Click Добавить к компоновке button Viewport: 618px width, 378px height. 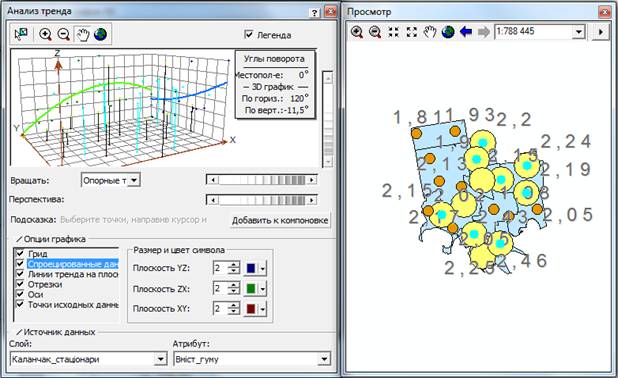pos(280,220)
